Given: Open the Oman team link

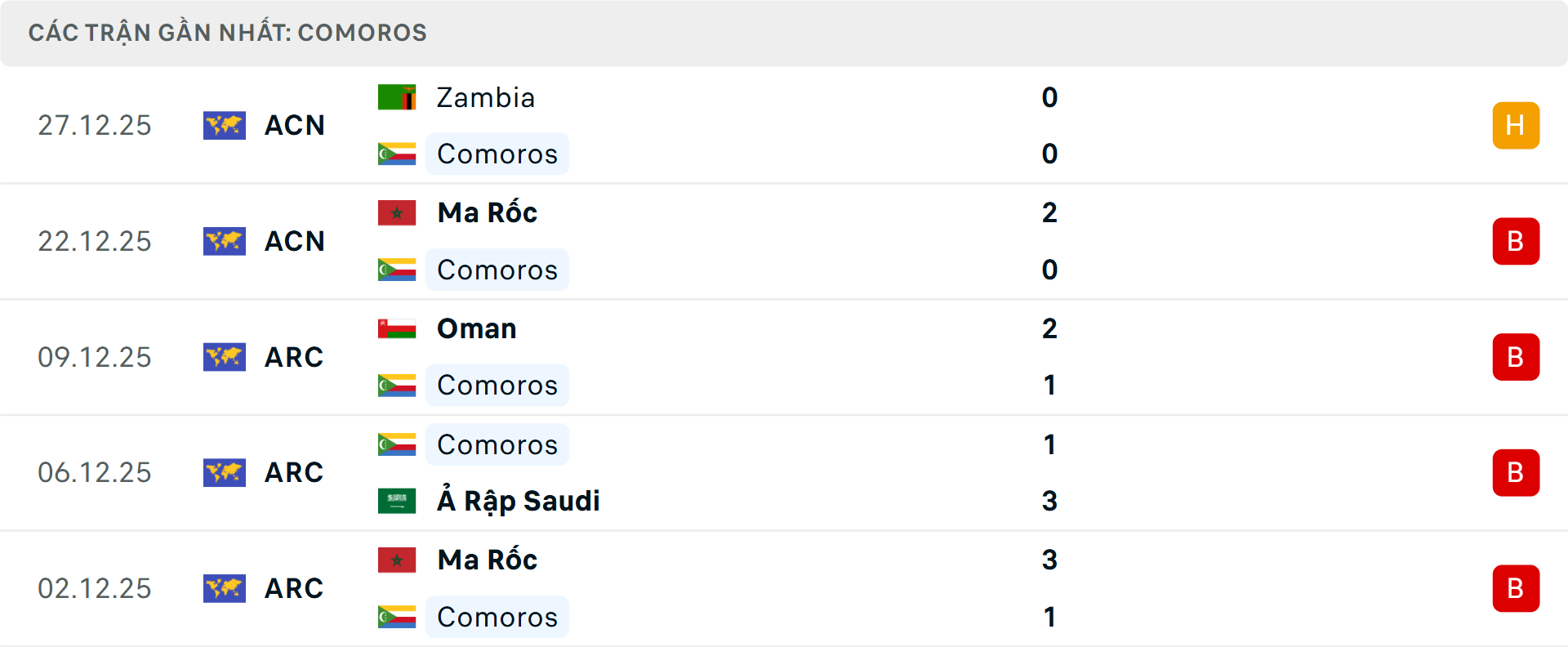Looking at the screenshot, I should tap(477, 328).
